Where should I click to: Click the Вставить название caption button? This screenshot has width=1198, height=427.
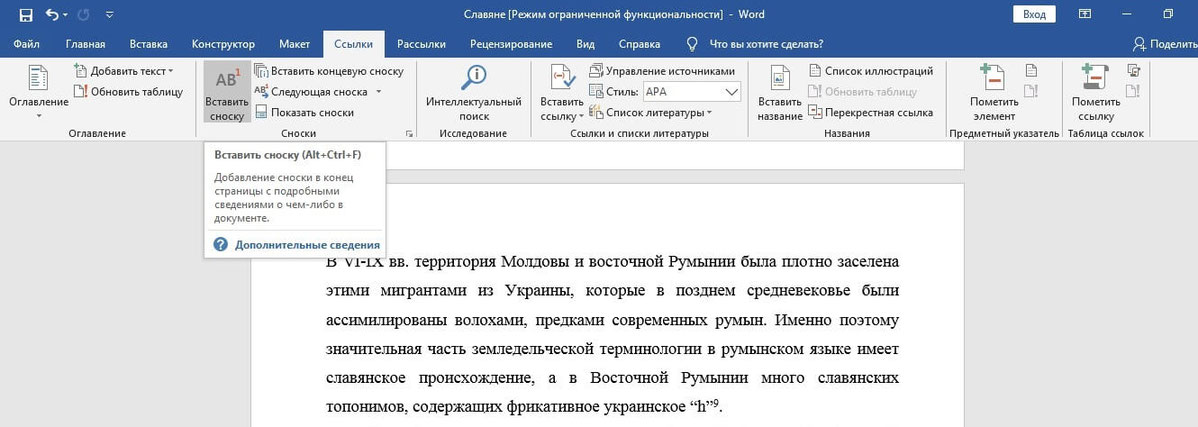[780, 92]
